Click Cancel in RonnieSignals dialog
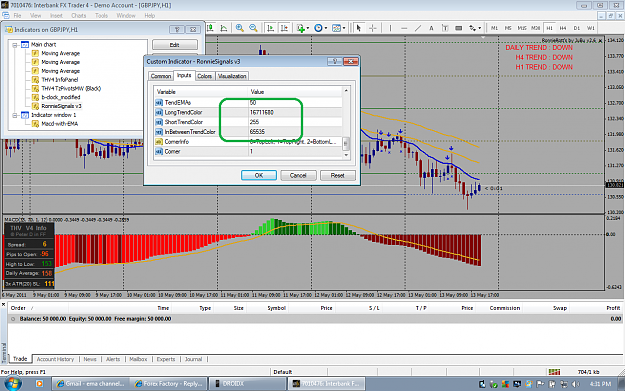The width and height of the screenshot is (625, 391). coord(298,175)
